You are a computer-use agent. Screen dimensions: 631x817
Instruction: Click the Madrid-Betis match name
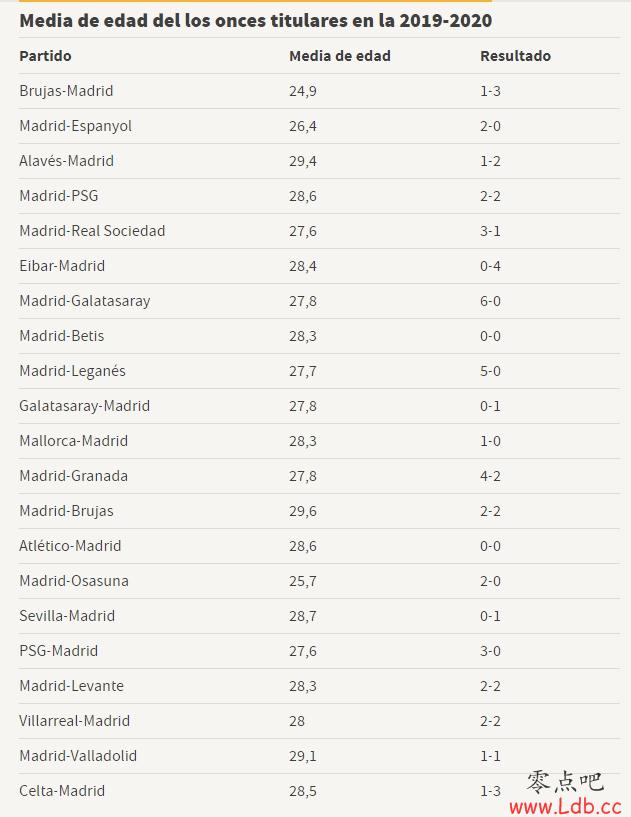[x=62, y=336]
